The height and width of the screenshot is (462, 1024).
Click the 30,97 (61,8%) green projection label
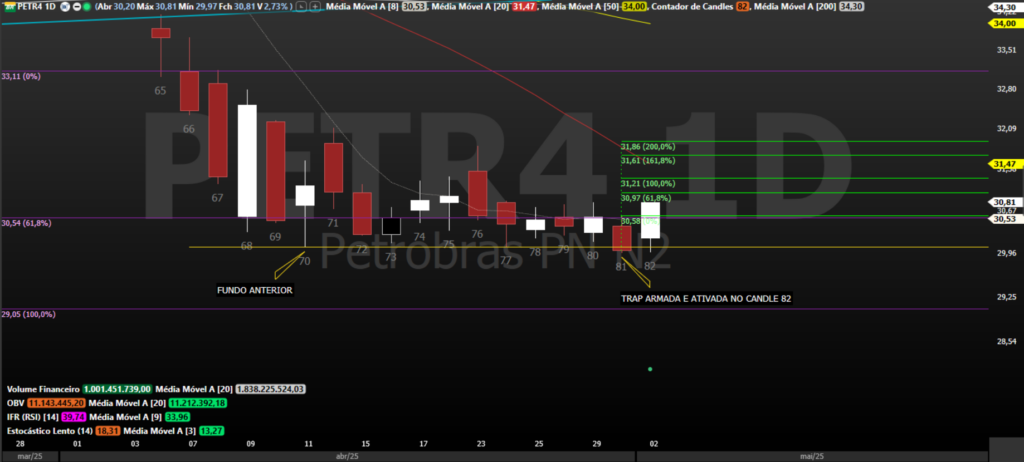tap(646, 197)
